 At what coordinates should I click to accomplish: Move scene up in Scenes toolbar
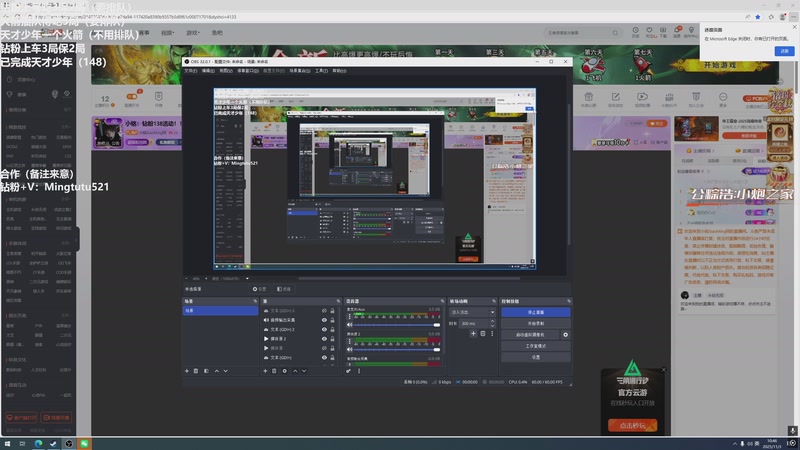click(216, 371)
